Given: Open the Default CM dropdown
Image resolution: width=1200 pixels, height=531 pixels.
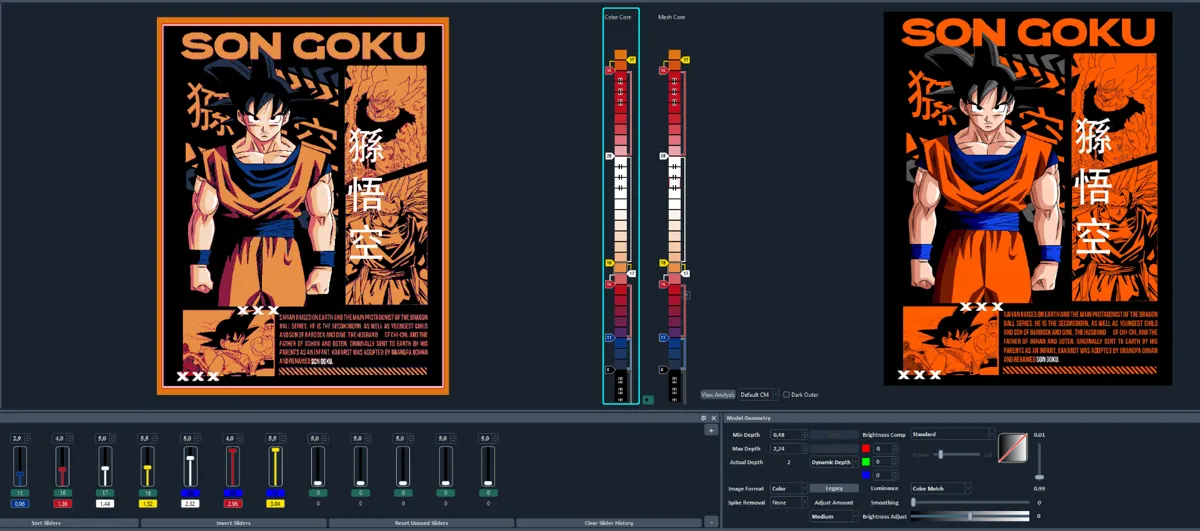Looking at the screenshot, I should 759,395.
